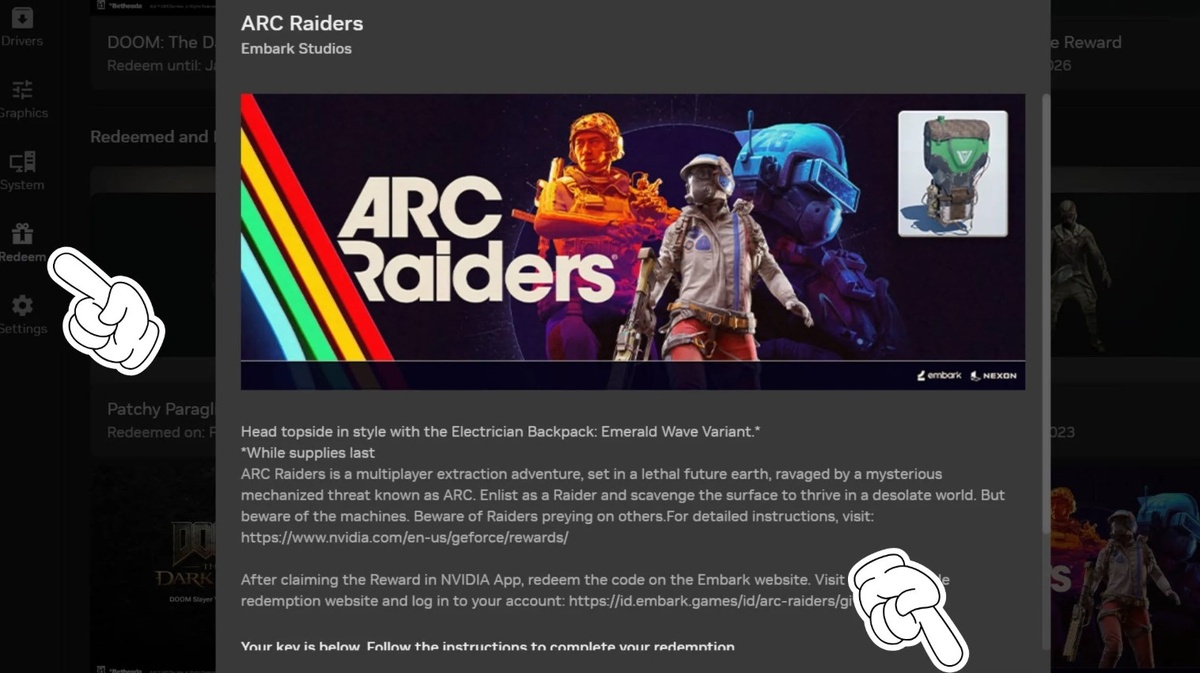Select the System computer icon
Viewport: 1200px width, 673px height.
(x=22, y=162)
